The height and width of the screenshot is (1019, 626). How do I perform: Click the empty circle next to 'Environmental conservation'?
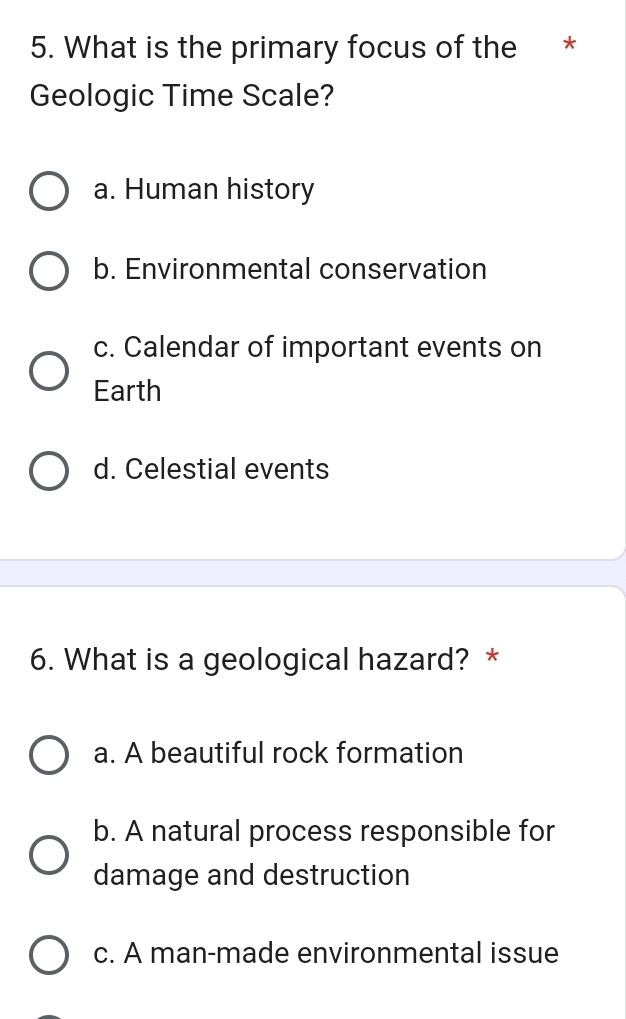point(49,270)
